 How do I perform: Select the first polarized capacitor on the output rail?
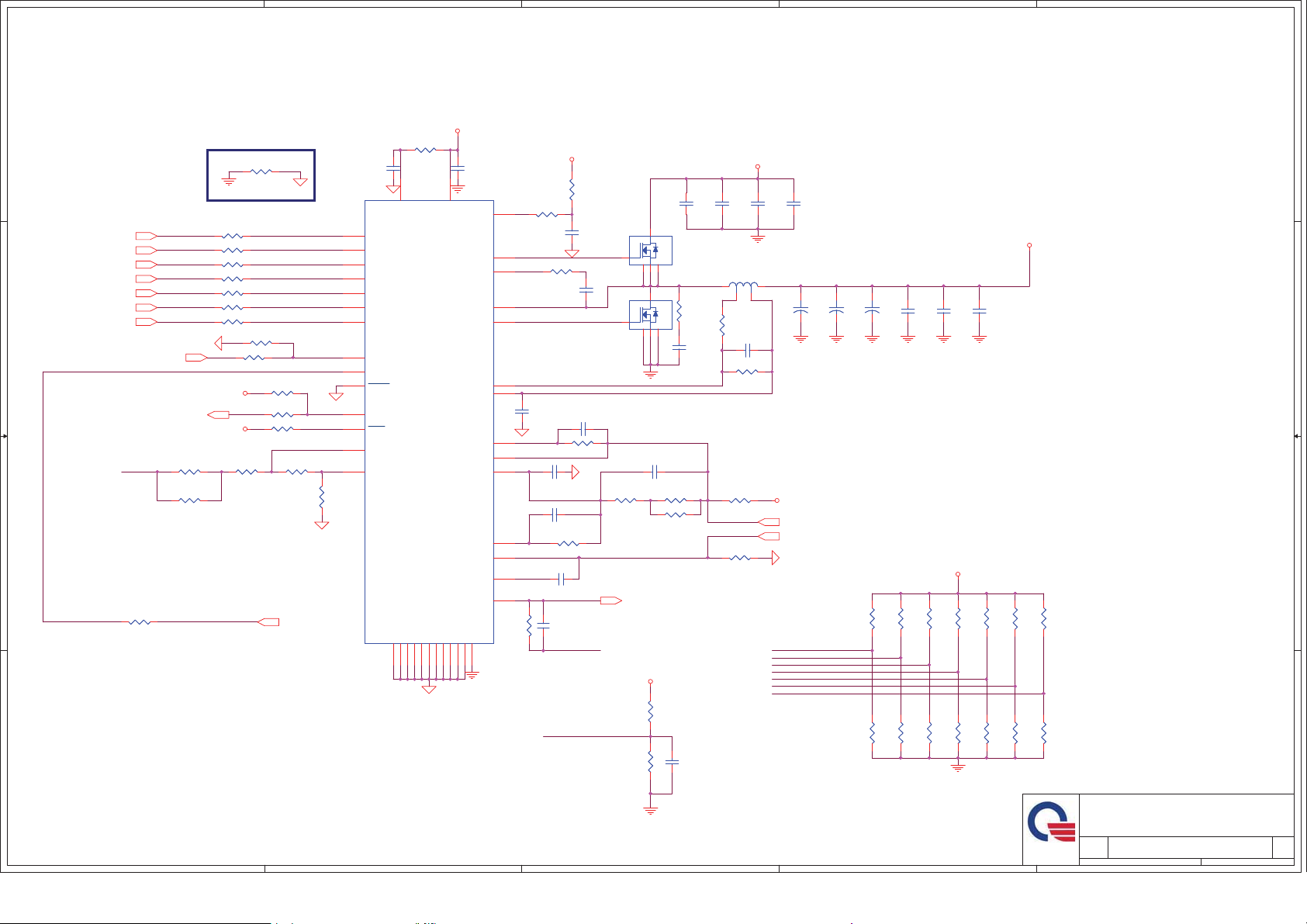click(x=801, y=310)
